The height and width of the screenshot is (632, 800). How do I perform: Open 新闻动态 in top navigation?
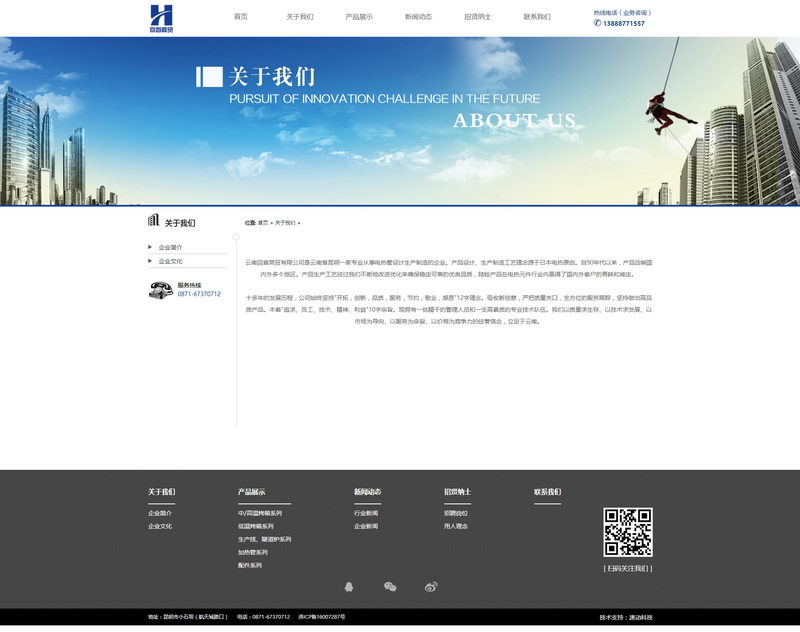pos(418,17)
